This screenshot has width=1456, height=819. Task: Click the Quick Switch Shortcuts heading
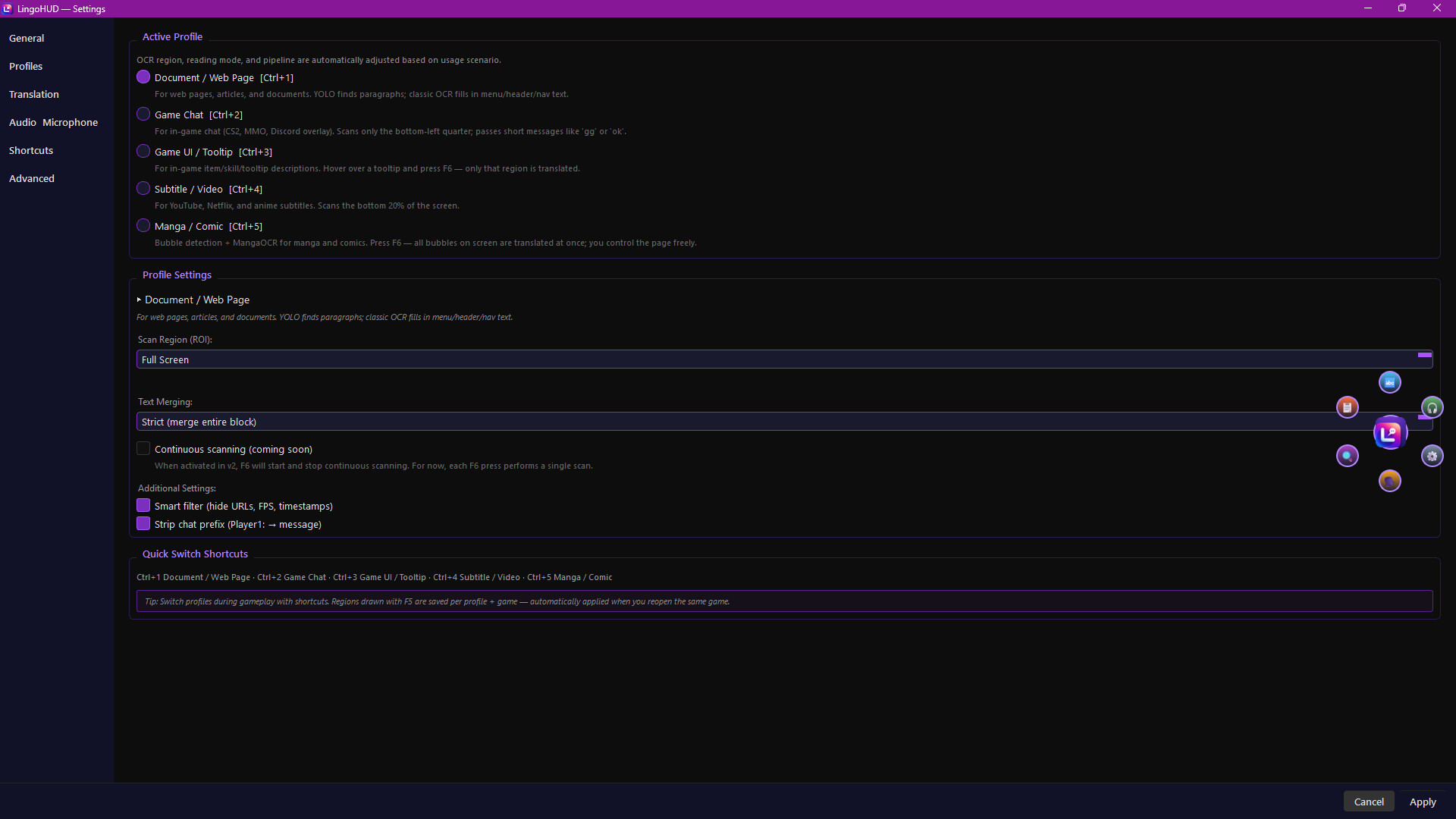point(195,554)
